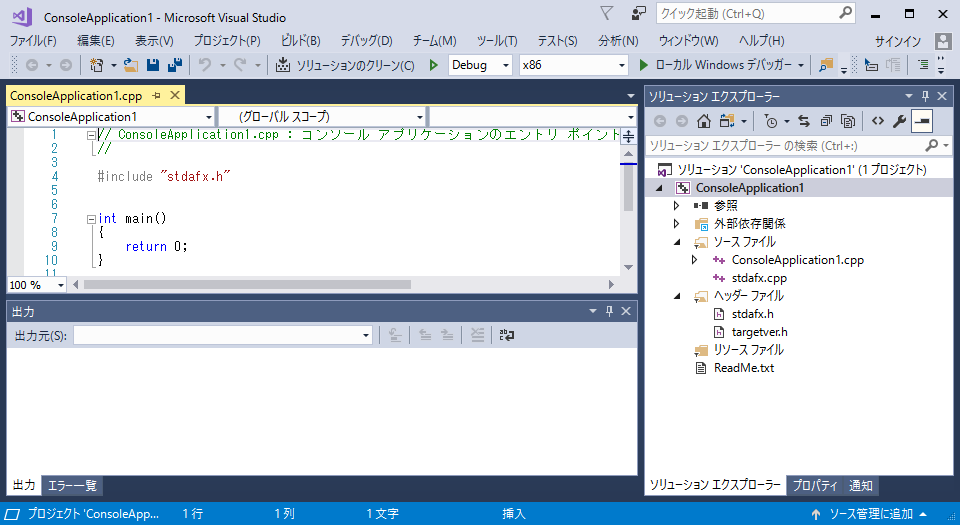This screenshot has height=525, width=960.
Task: Select stdafx.cpp in Solution Explorer
Action: click(759, 278)
